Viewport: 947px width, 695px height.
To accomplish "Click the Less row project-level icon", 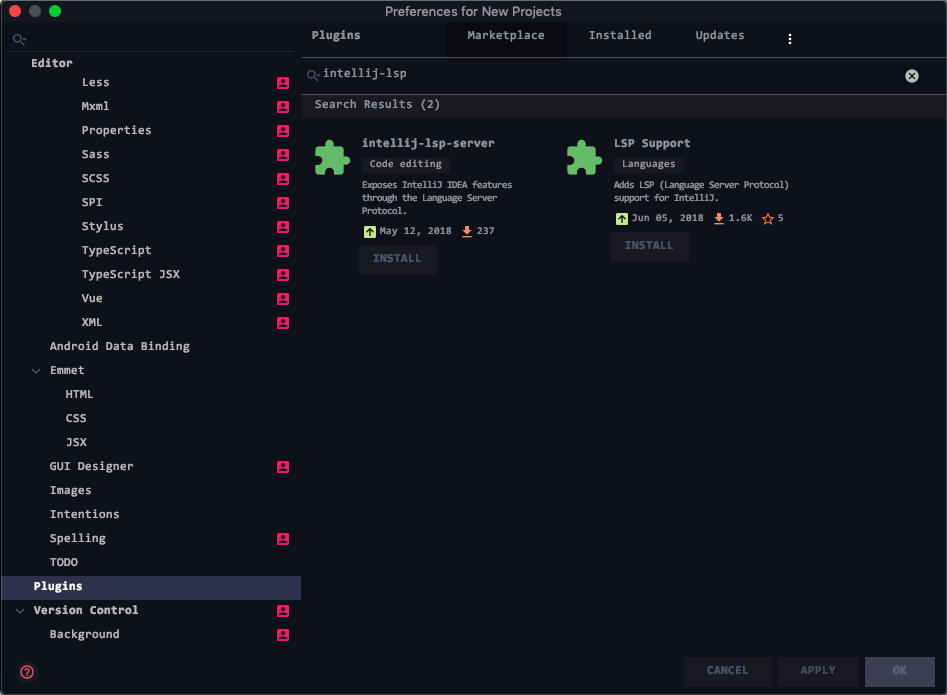I will (283, 83).
